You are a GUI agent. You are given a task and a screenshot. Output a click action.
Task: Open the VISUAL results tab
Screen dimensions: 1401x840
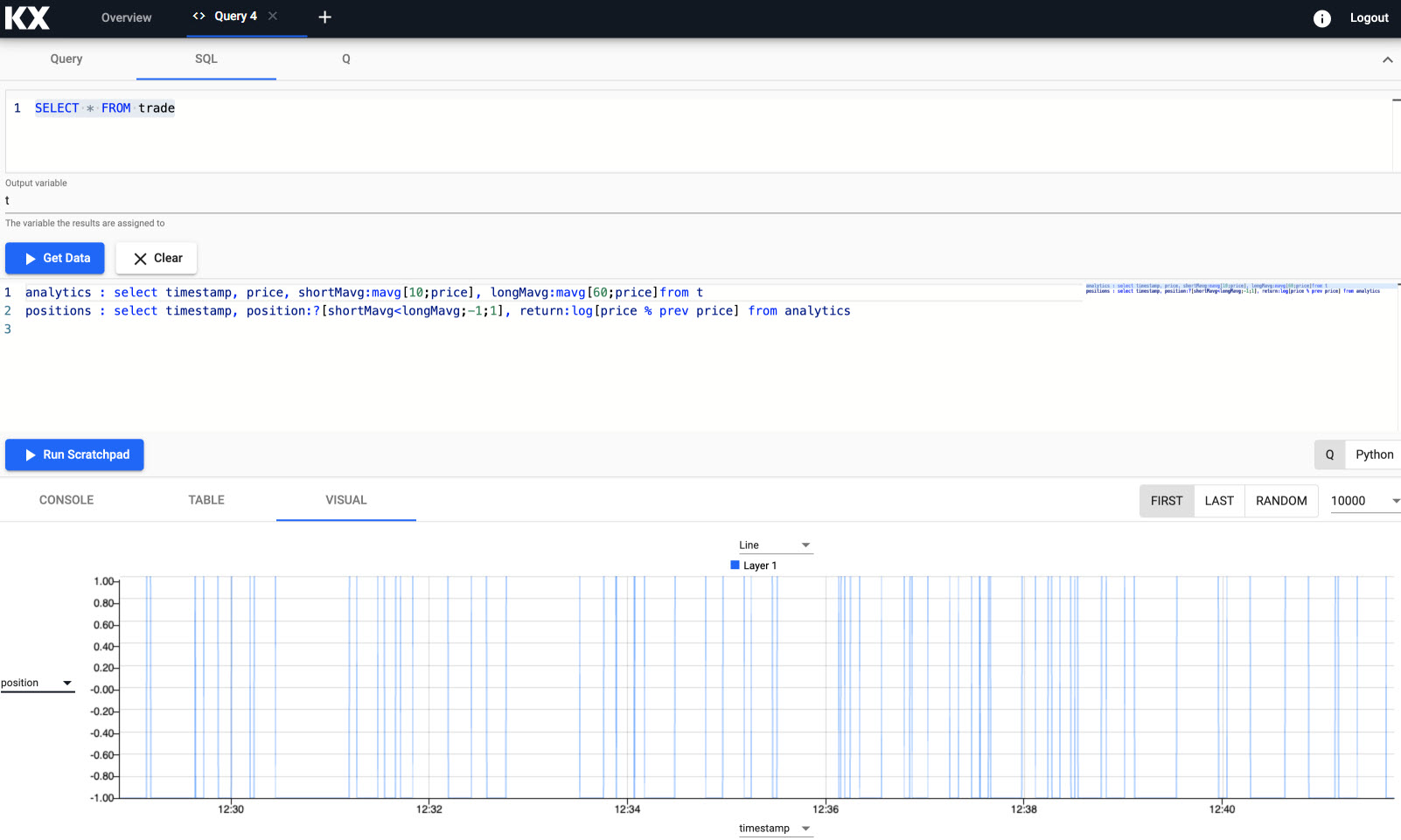coord(346,500)
